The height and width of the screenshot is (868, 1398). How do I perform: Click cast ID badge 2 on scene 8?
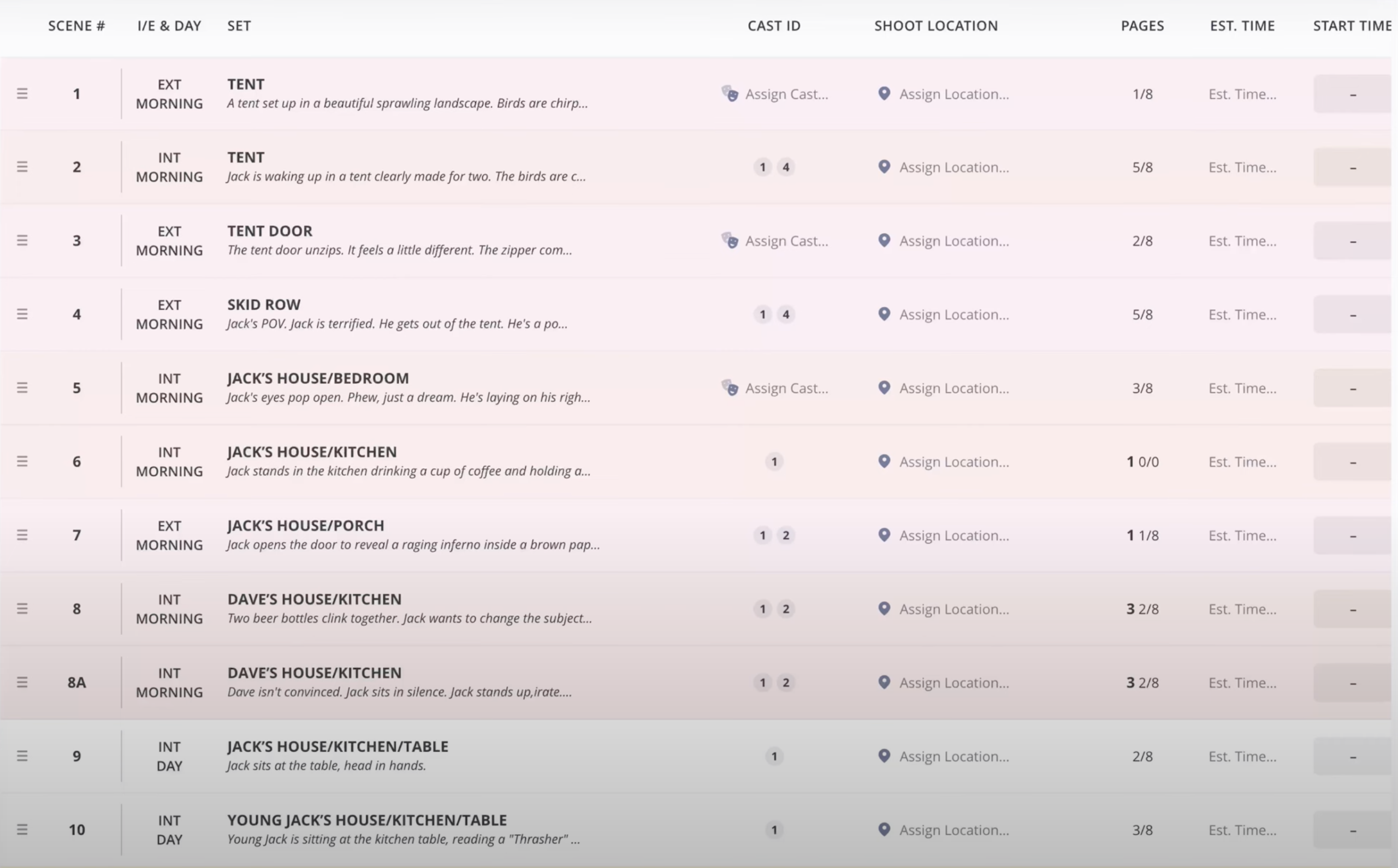tap(786, 609)
